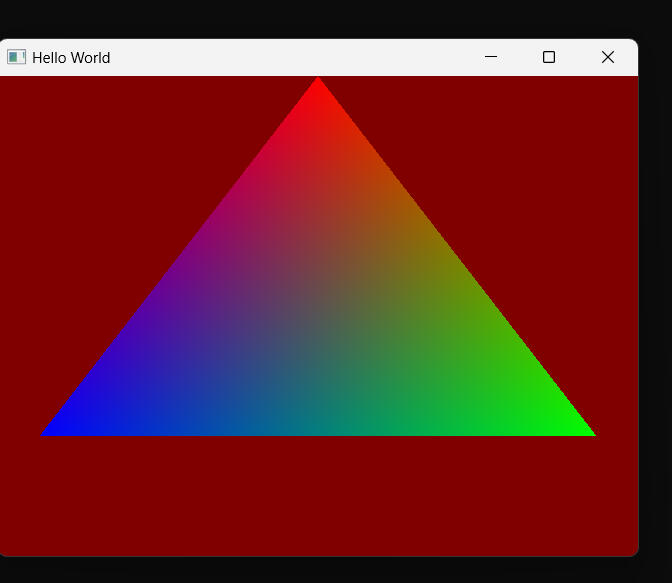Image resolution: width=672 pixels, height=583 pixels.
Task: Click empty title bar space left of minimize
Action: pos(300,57)
